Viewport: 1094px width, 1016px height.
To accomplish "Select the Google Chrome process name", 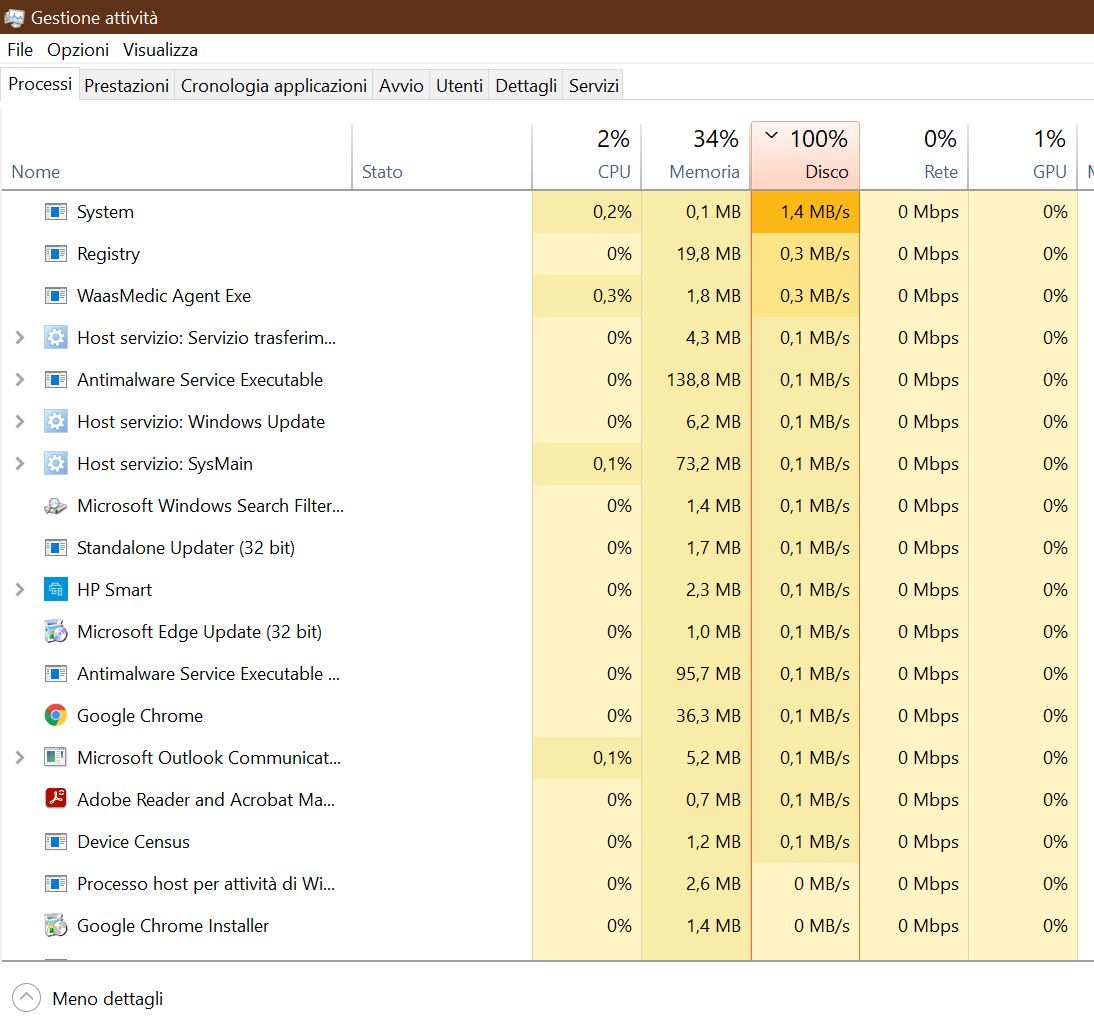I will [140, 716].
